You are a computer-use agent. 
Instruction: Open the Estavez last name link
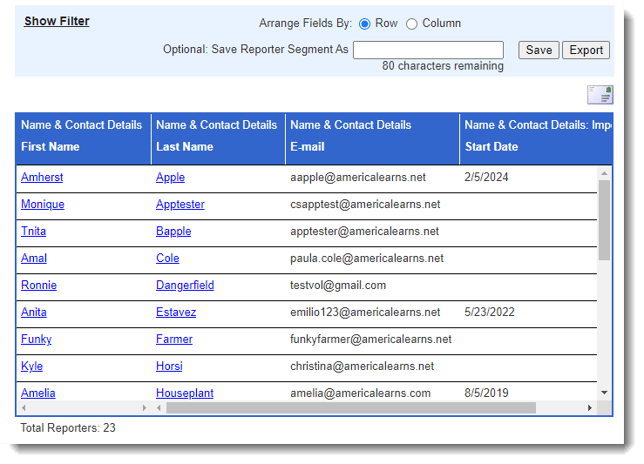pyautogui.click(x=176, y=312)
